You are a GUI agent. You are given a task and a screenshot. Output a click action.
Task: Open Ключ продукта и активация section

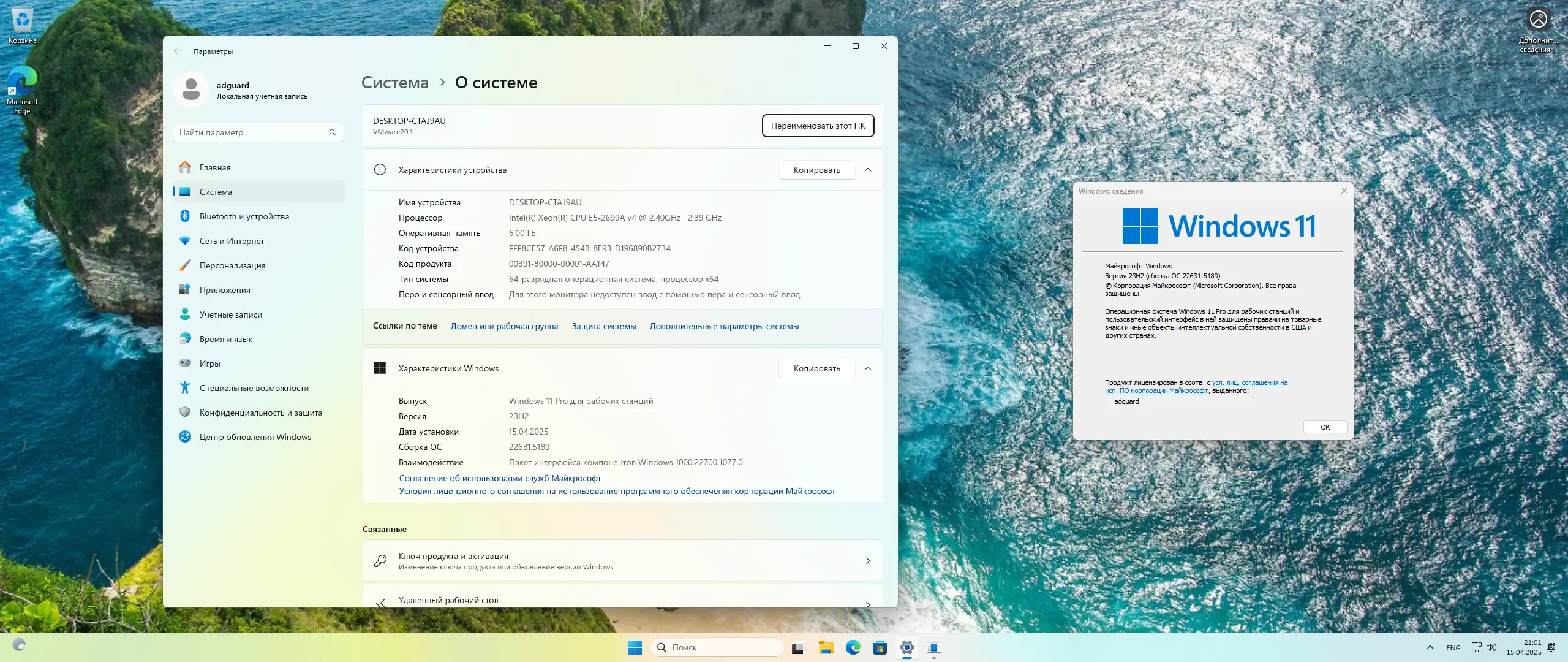(x=622, y=560)
